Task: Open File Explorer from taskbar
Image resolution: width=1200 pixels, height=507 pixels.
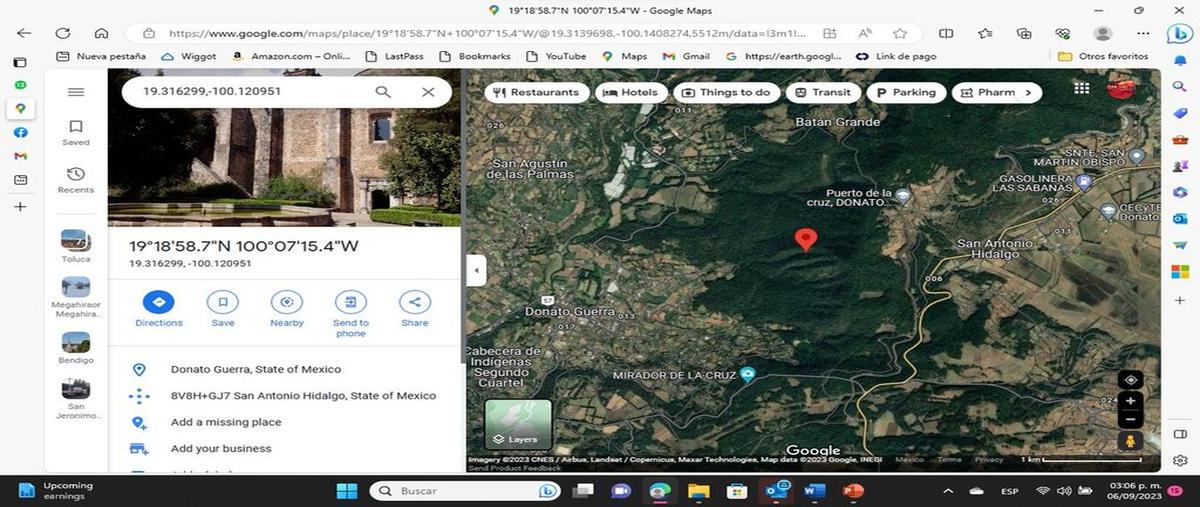Action: [698, 491]
